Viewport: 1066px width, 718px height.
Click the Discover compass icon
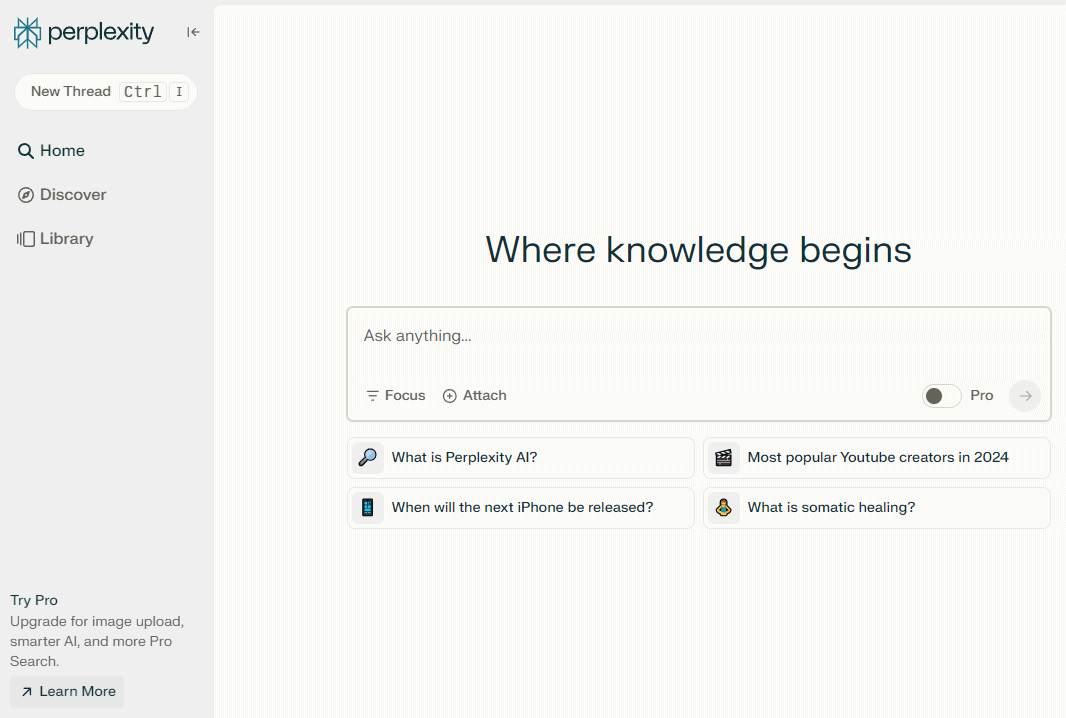(25, 195)
